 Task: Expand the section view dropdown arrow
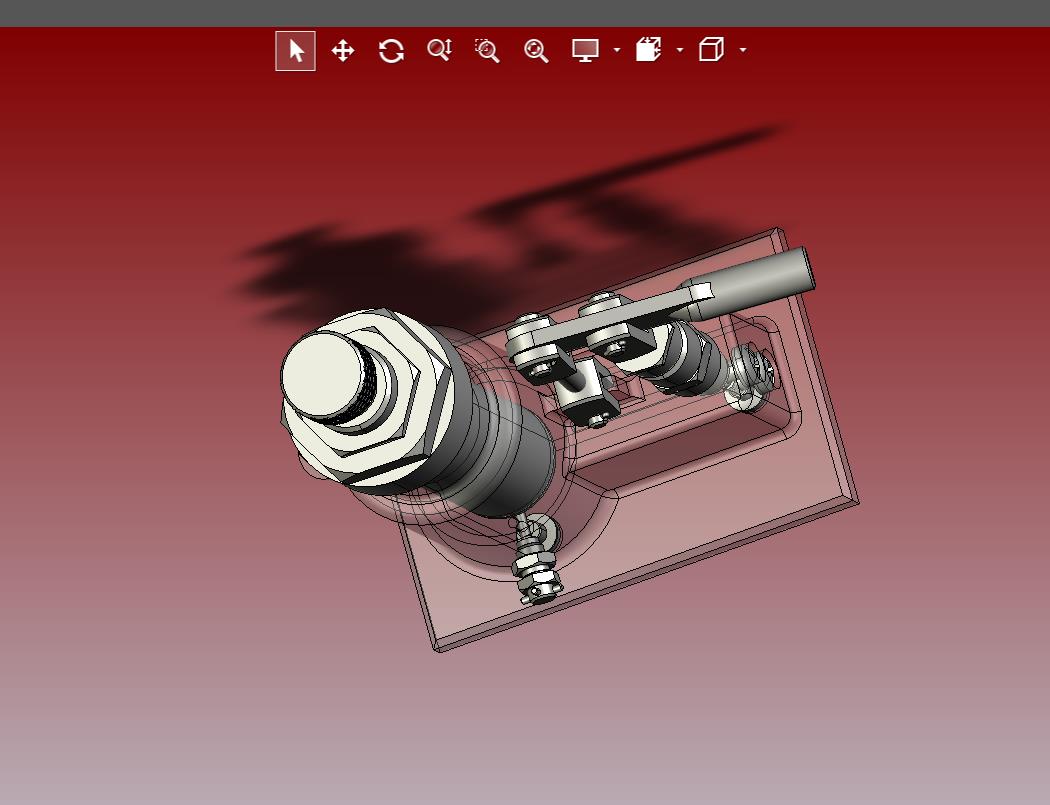(x=680, y=50)
